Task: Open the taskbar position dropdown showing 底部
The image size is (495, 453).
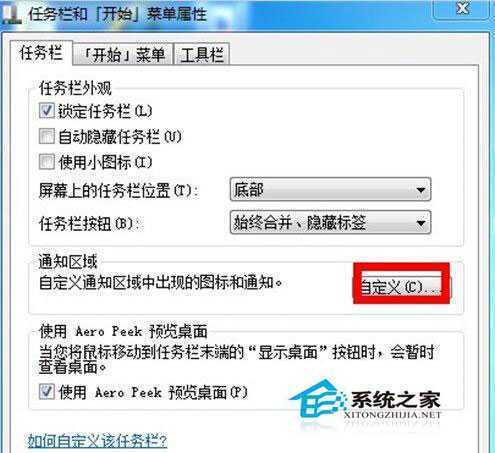Action: click(x=330, y=189)
